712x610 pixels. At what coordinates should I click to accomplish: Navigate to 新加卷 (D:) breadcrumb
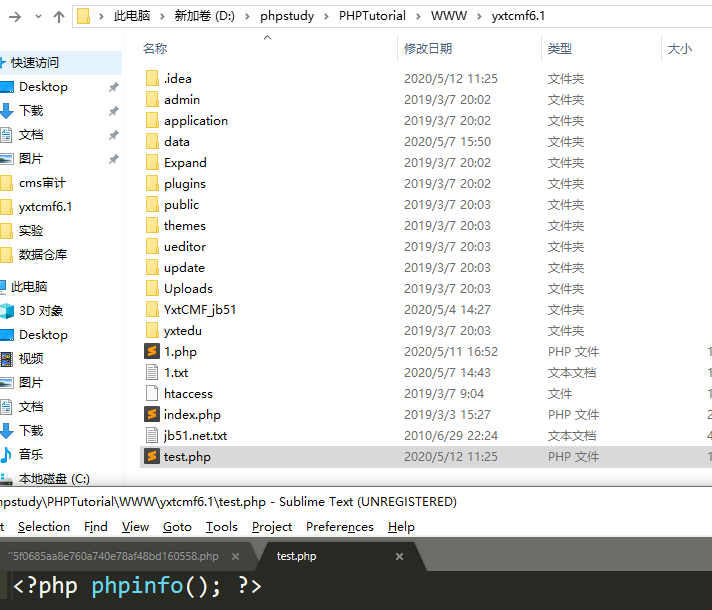(x=205, y=16)
